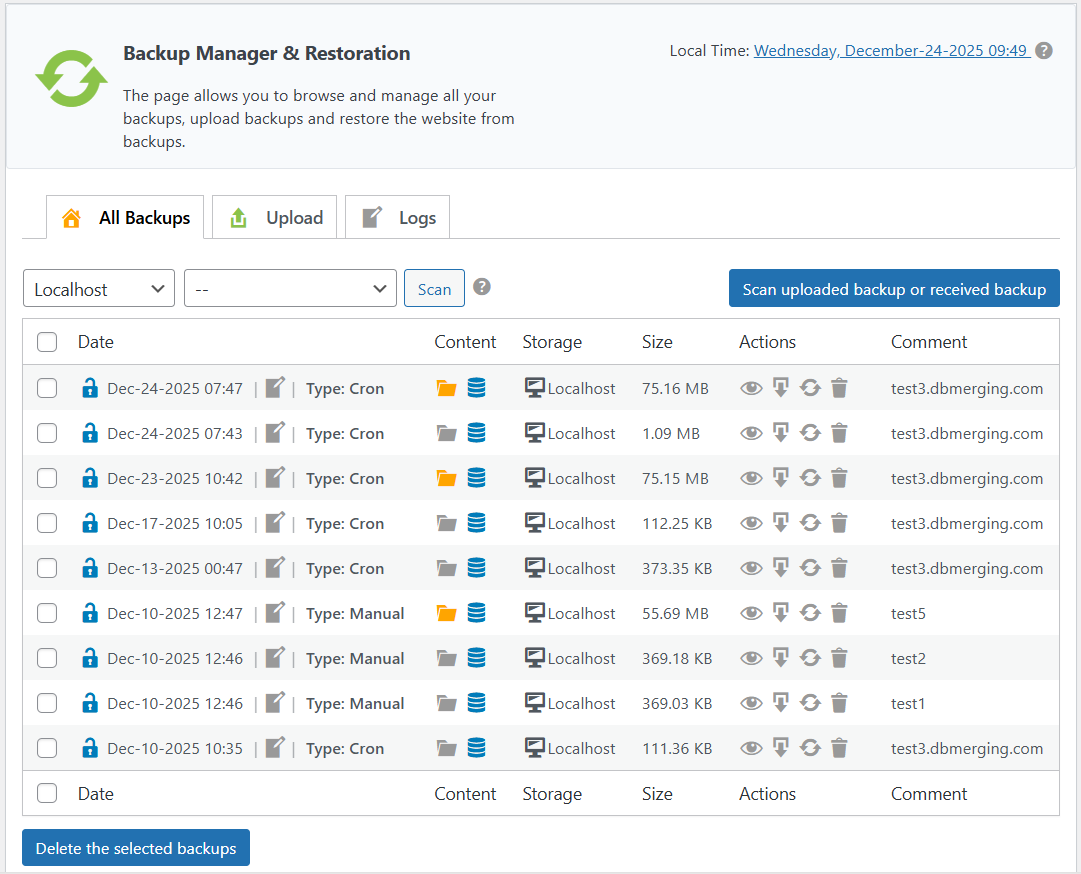View the test2 backup with eye icon
Viewport: 1081px width, 874px height.
coord(751,658)
